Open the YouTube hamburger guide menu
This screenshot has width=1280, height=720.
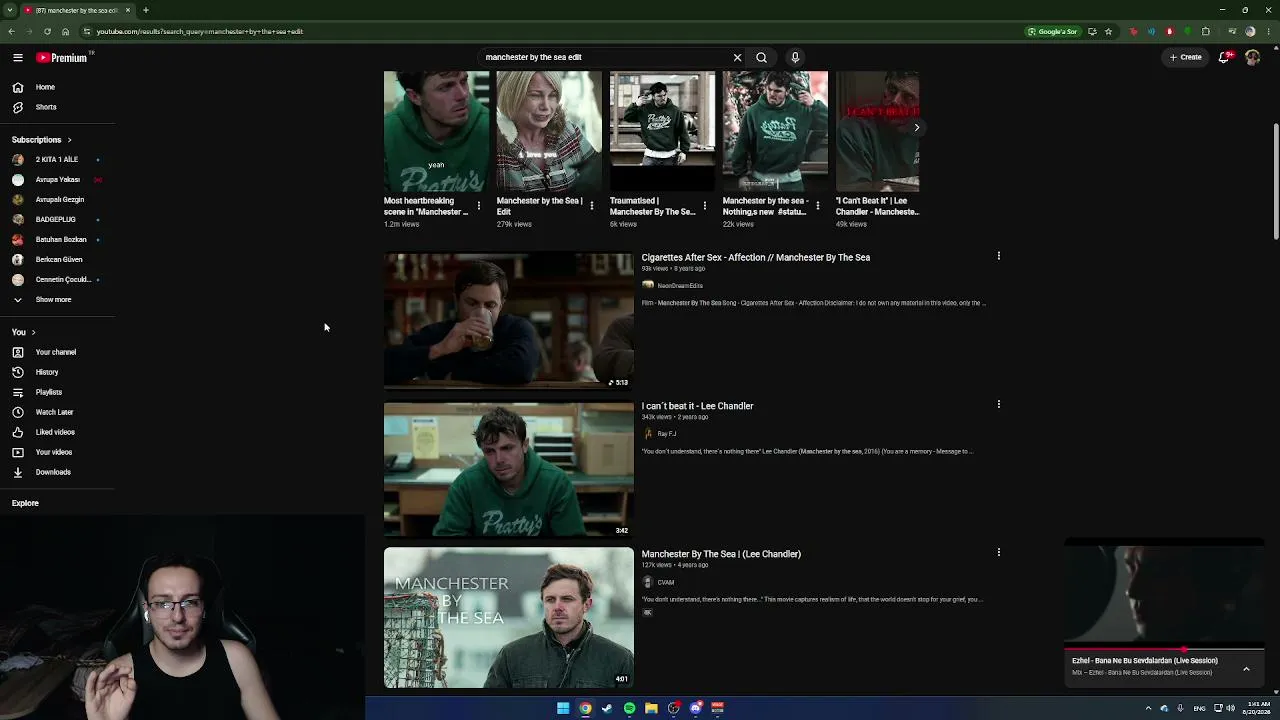18,58
